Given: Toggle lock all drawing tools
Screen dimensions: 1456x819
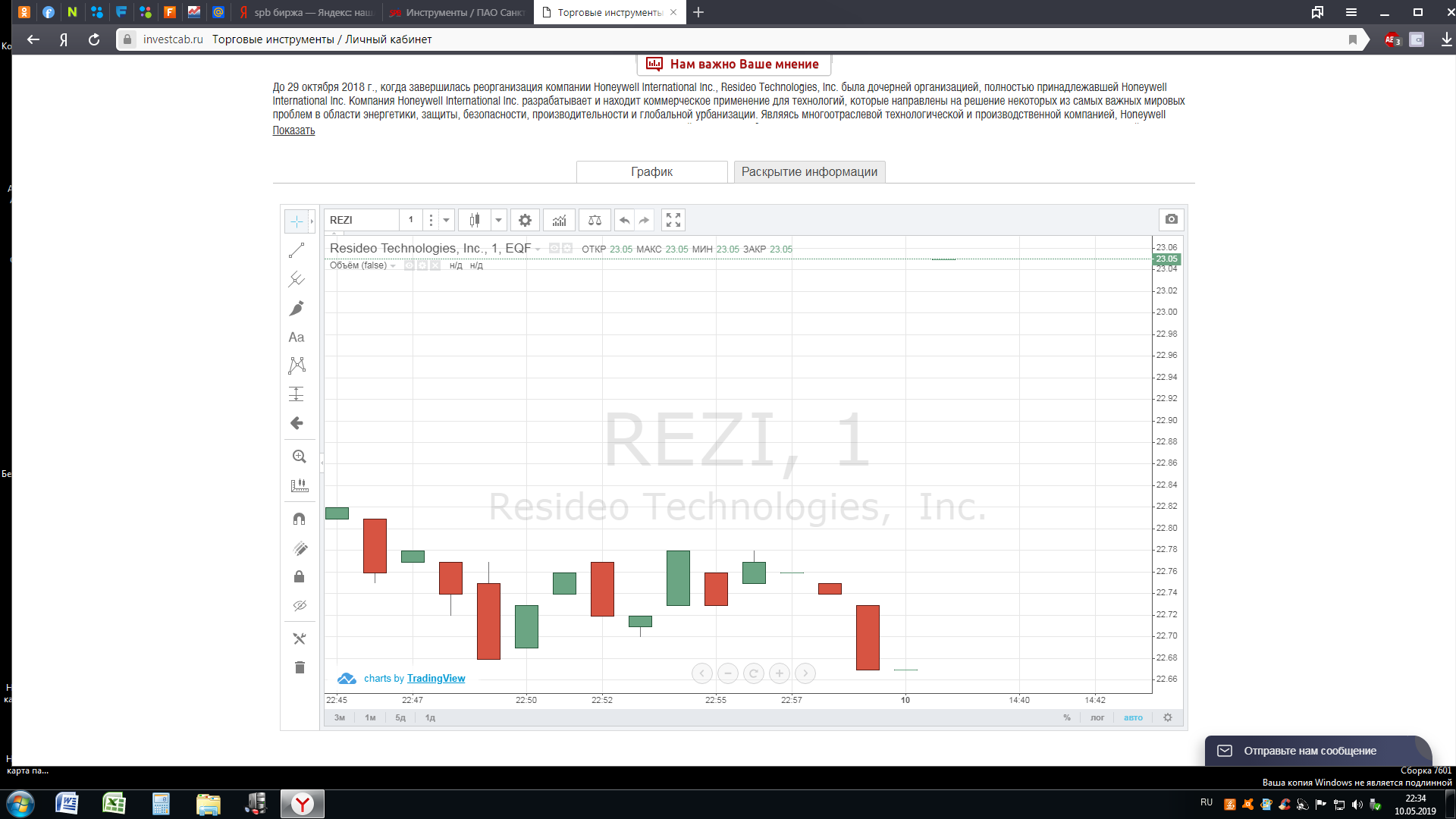Looking at the screenshot, I should [x=300, y=576].
